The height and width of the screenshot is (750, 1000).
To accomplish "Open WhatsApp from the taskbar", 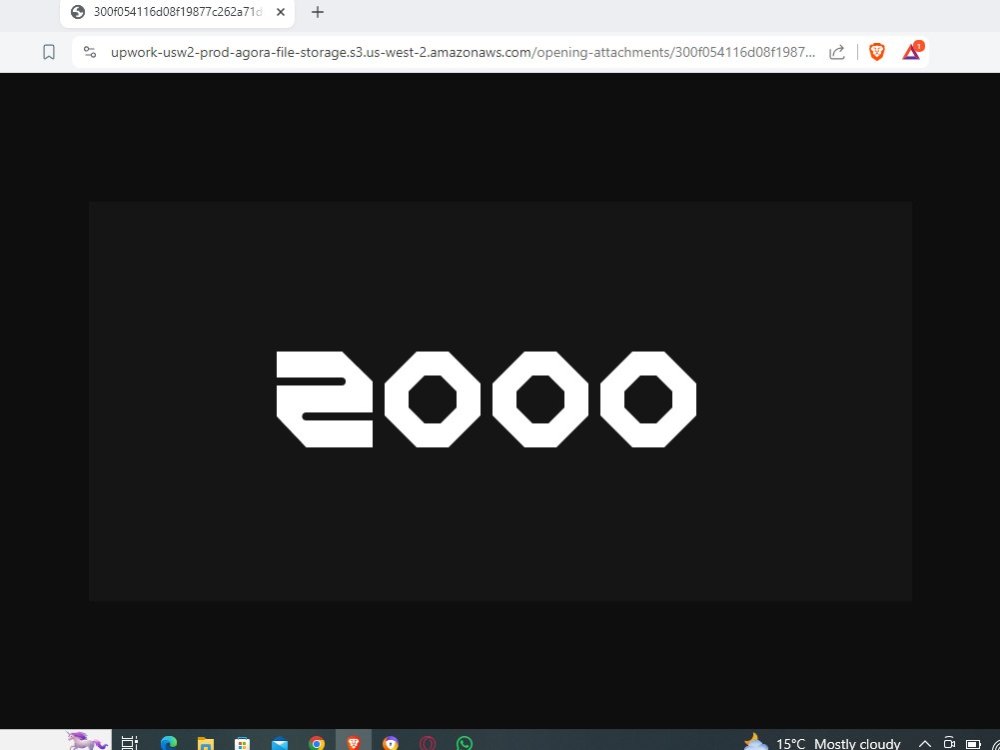I will point(465,744).
